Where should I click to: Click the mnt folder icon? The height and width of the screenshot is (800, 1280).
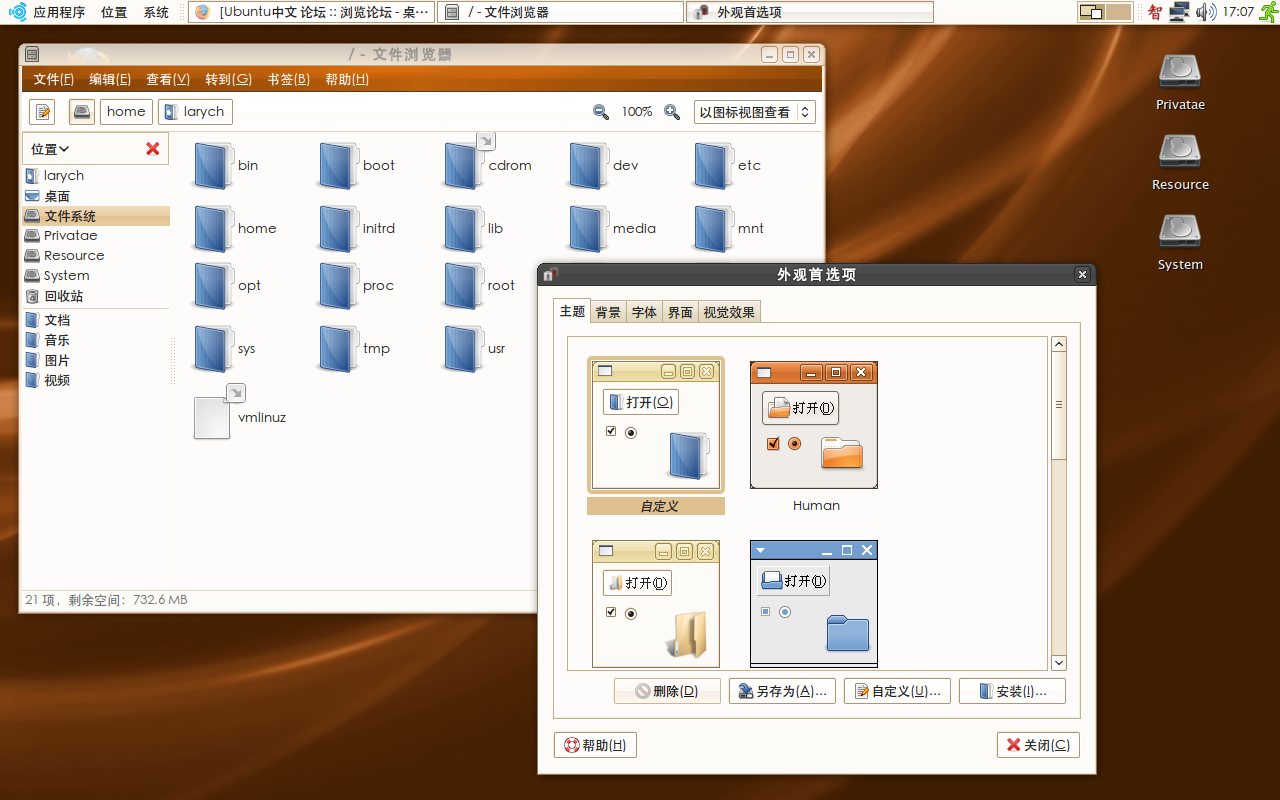point(713,229)
